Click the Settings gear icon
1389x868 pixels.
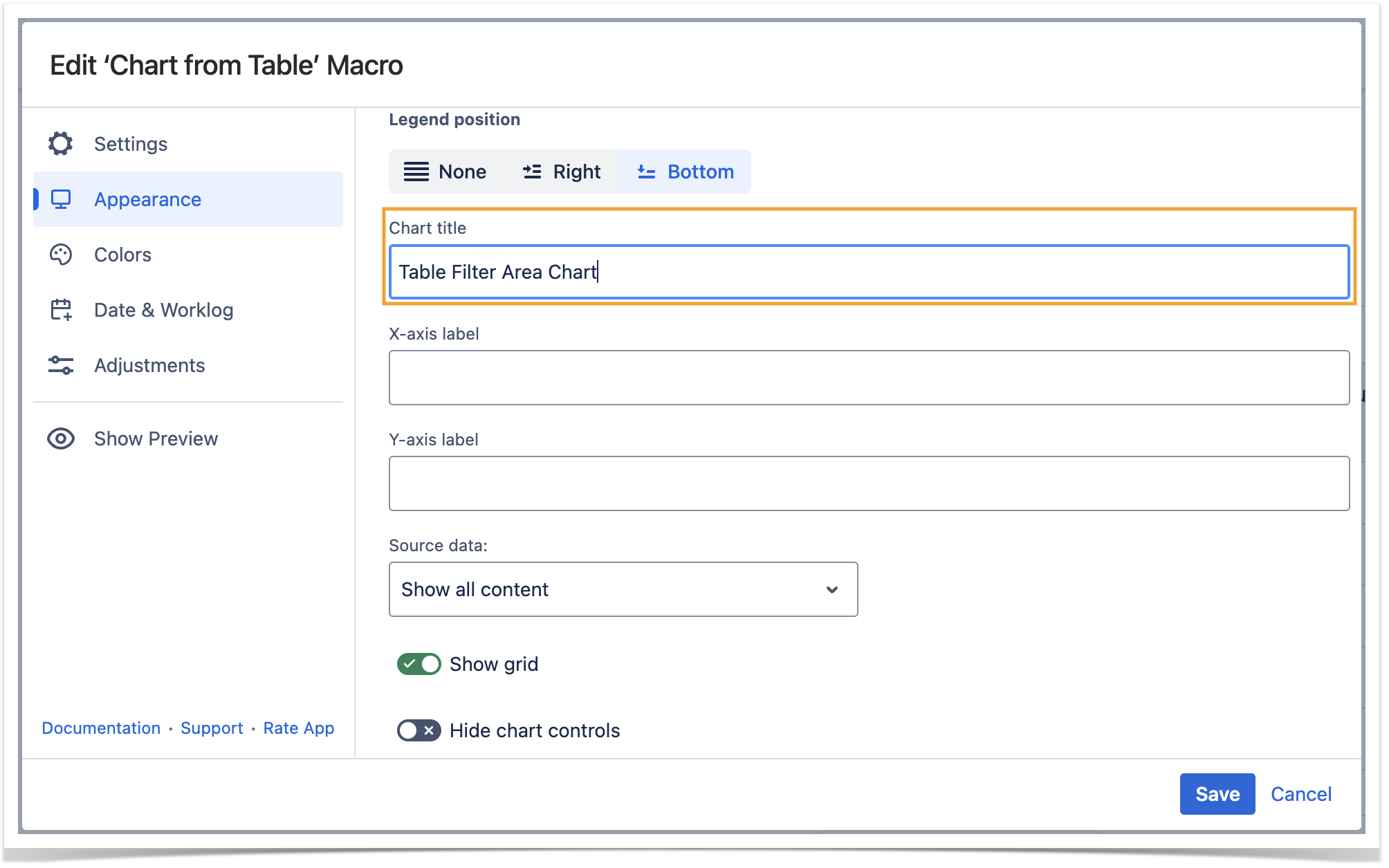(x=61, y=144)
